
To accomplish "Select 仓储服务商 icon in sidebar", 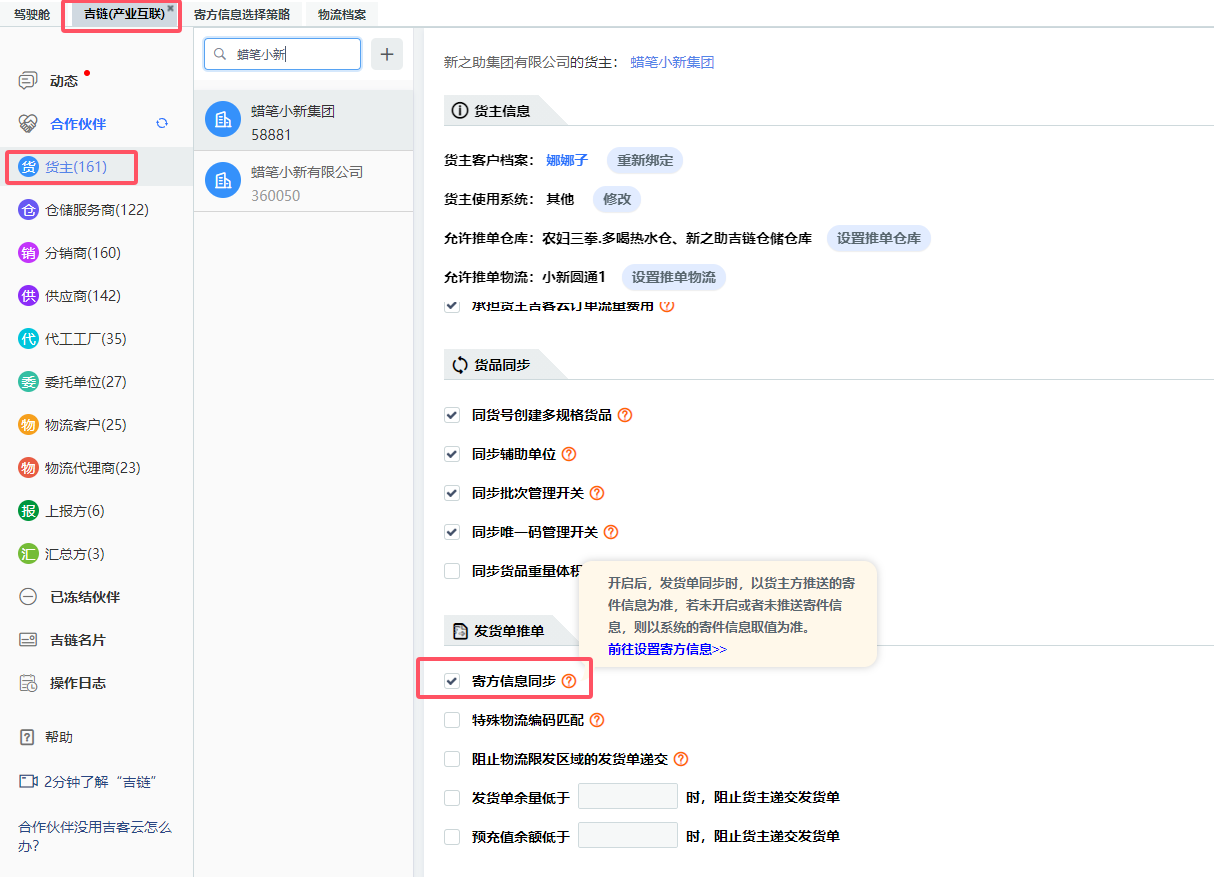I will (x=28, y=210).
